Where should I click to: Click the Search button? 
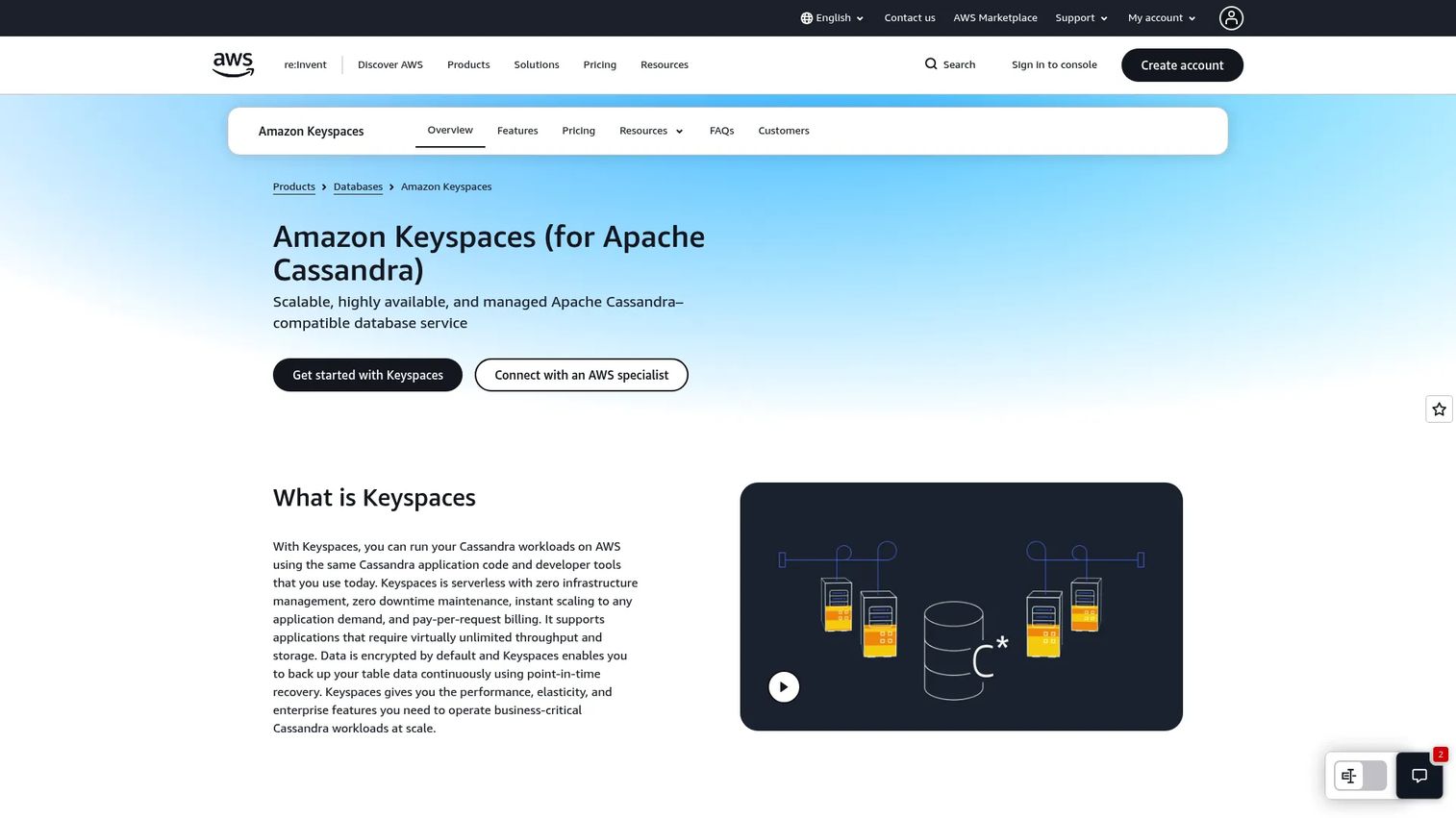click(x=950, y=65)
